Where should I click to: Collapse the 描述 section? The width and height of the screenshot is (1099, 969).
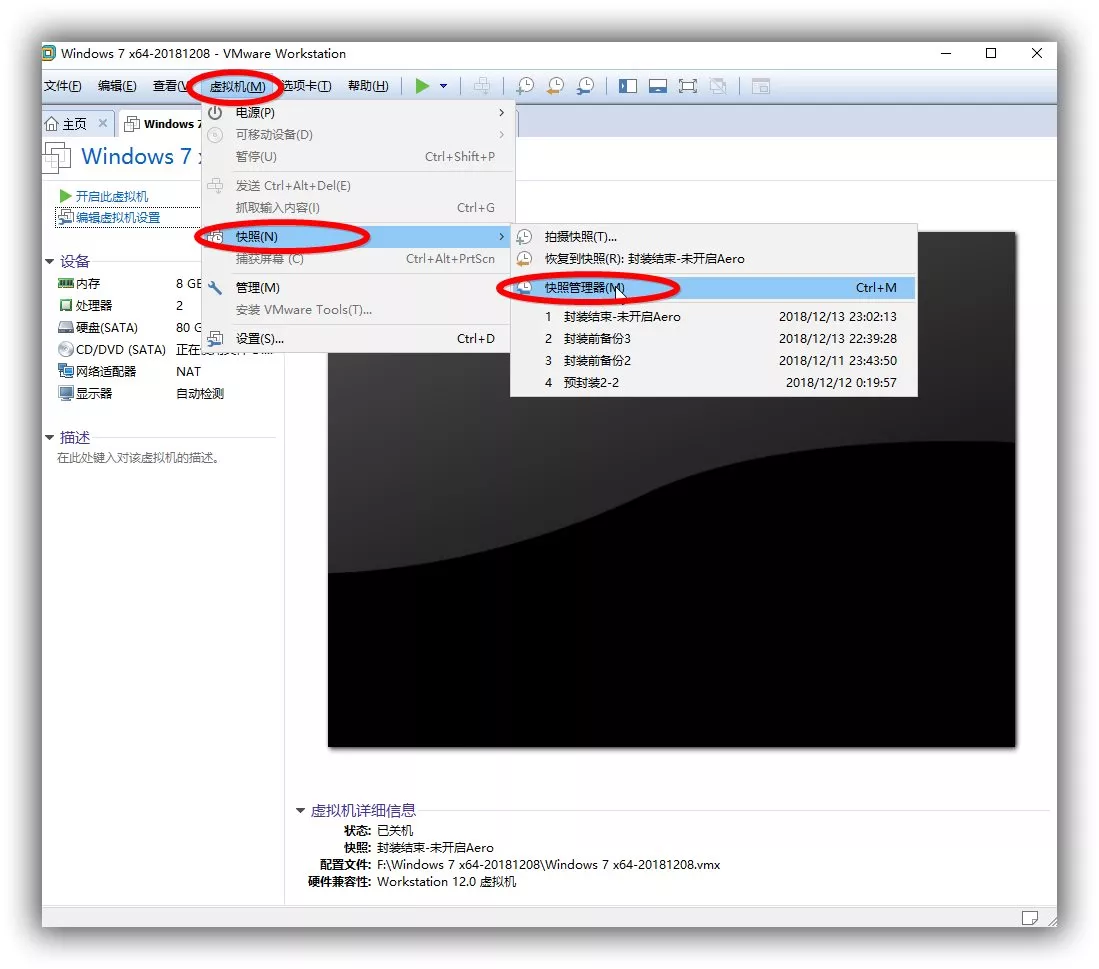tap(49, 437)
